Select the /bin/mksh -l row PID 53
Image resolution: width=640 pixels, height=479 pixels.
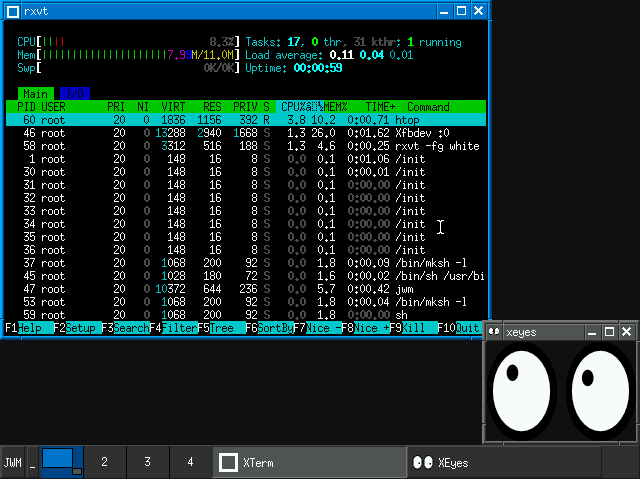[x=246, y=302]
